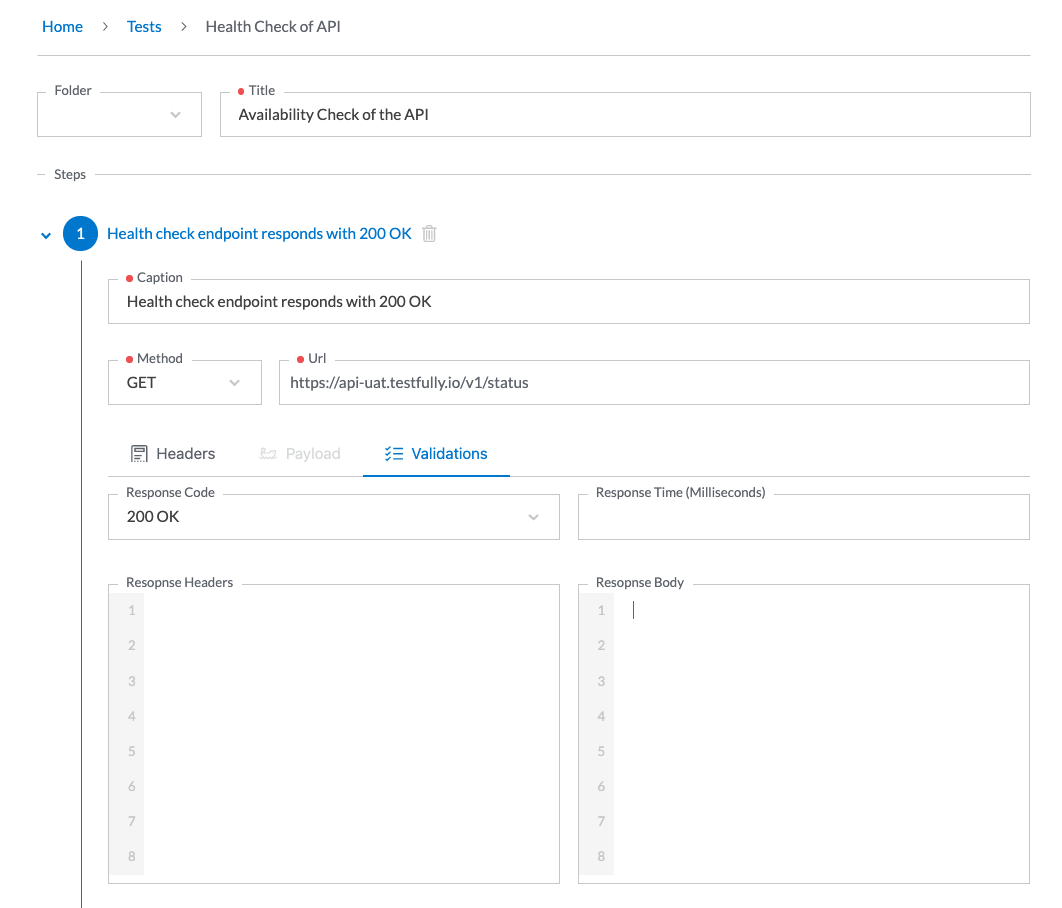
Task: Focus the Response Time (Milliseconds) field
Action: pyautogui.click(x=804, y=517)
